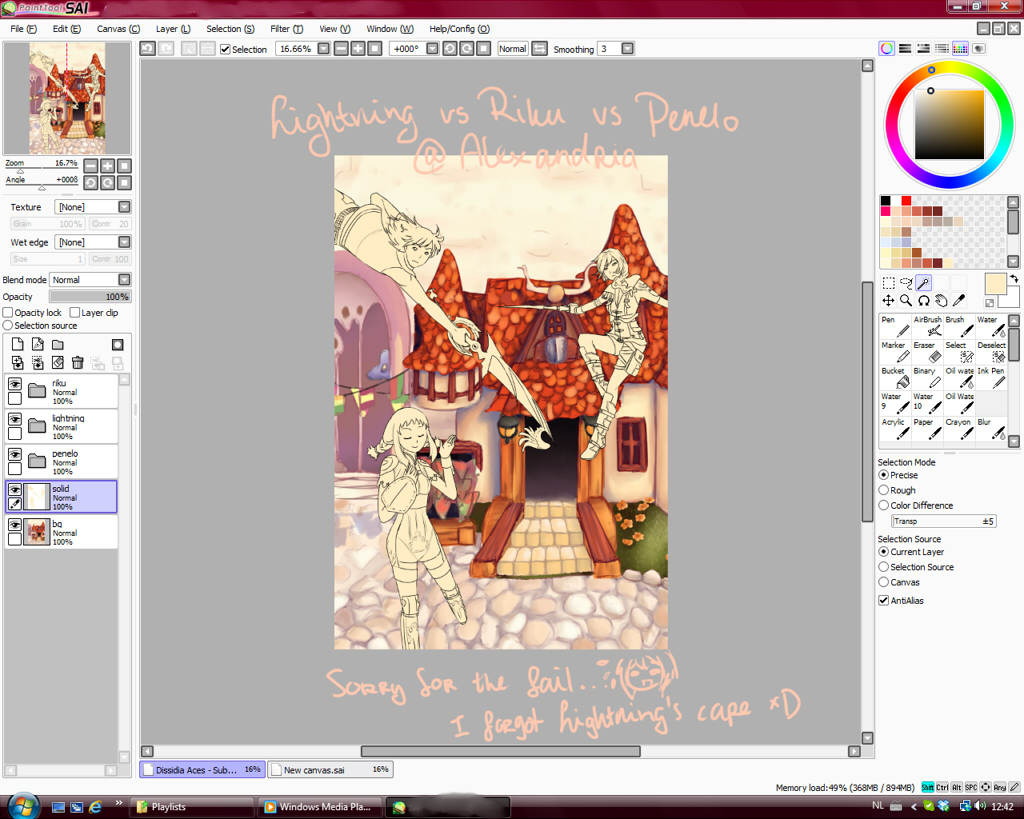Open the Blend mode dropdown

click(124, 280)
